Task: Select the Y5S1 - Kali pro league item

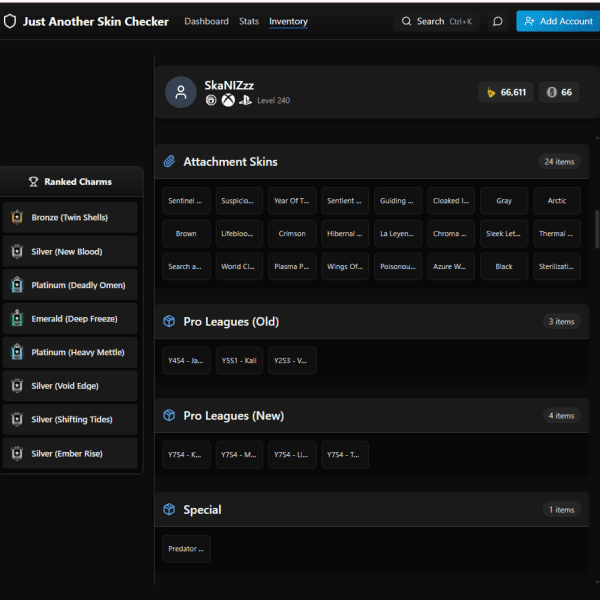Action: (239, 360)
